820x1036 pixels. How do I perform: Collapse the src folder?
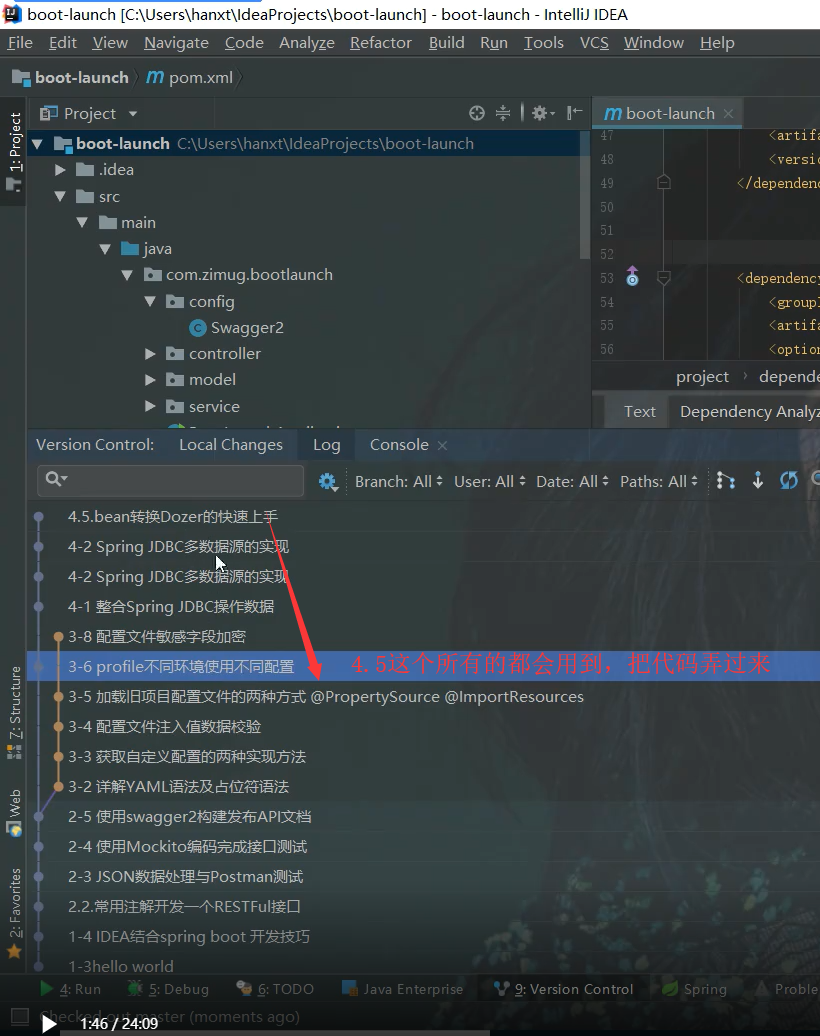click(60, 196)
